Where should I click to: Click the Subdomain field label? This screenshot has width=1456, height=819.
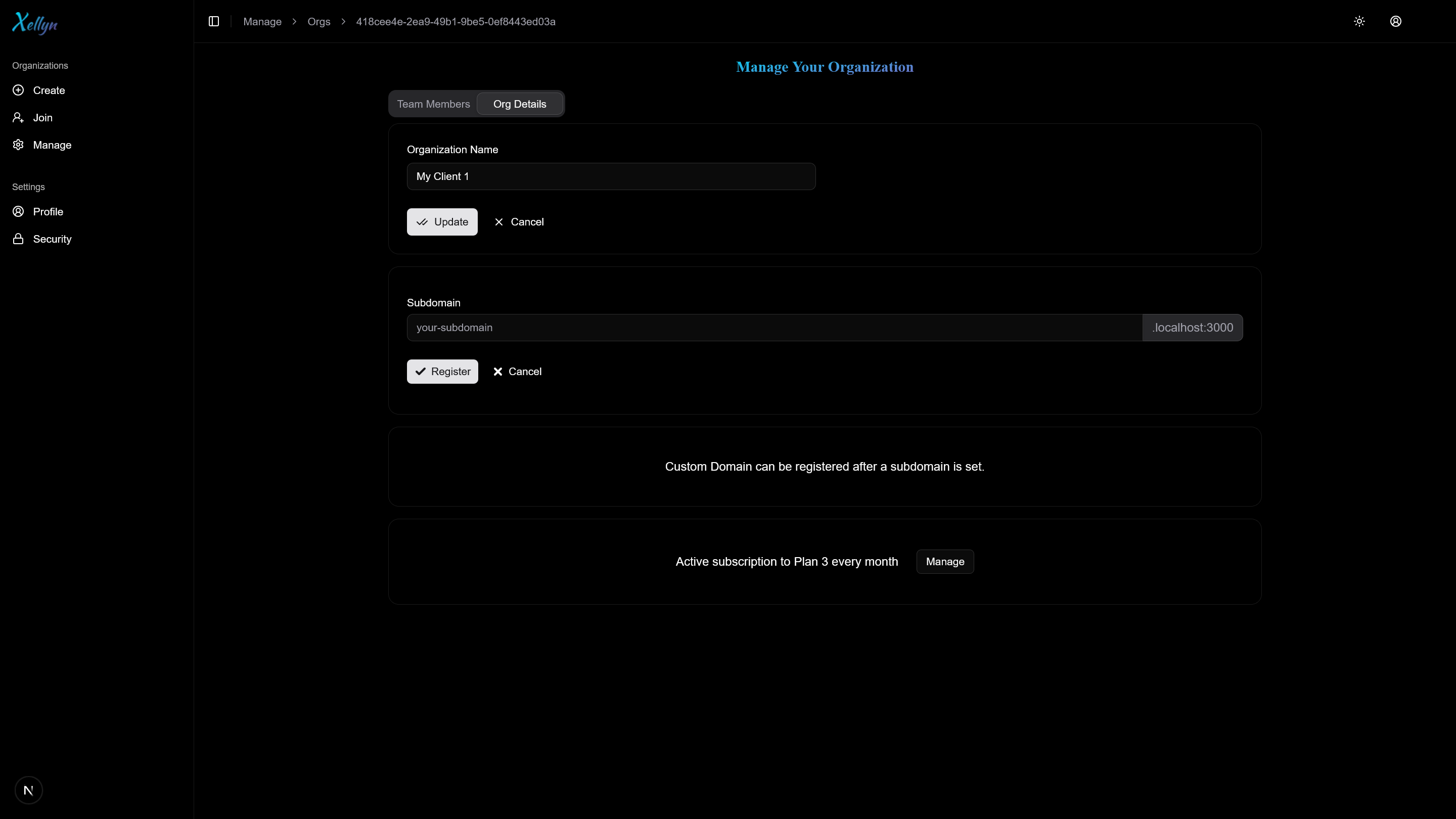434,302
